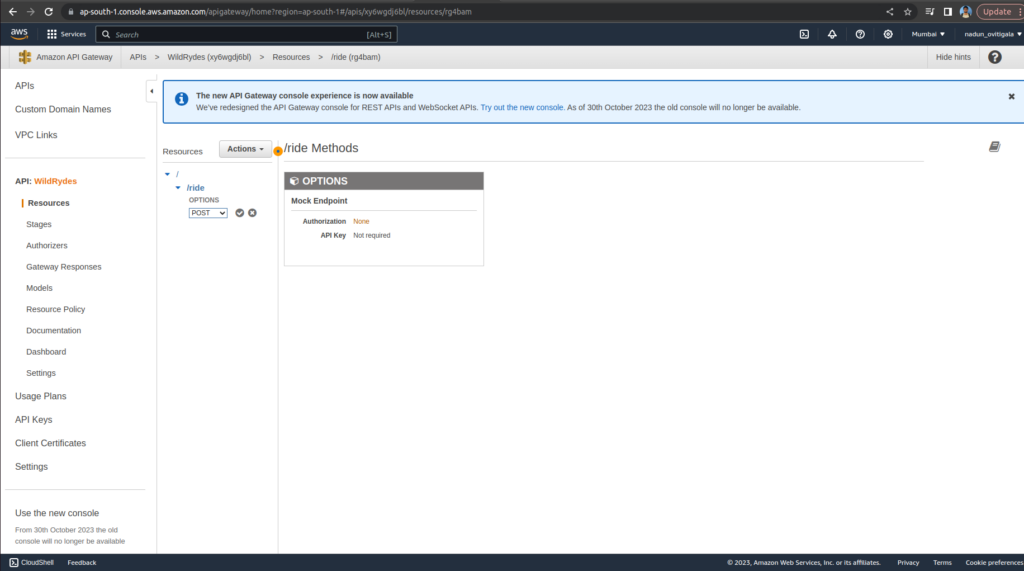Open the Services grid menu
The height and width of the screenshot is (571, 1024).
66,34
